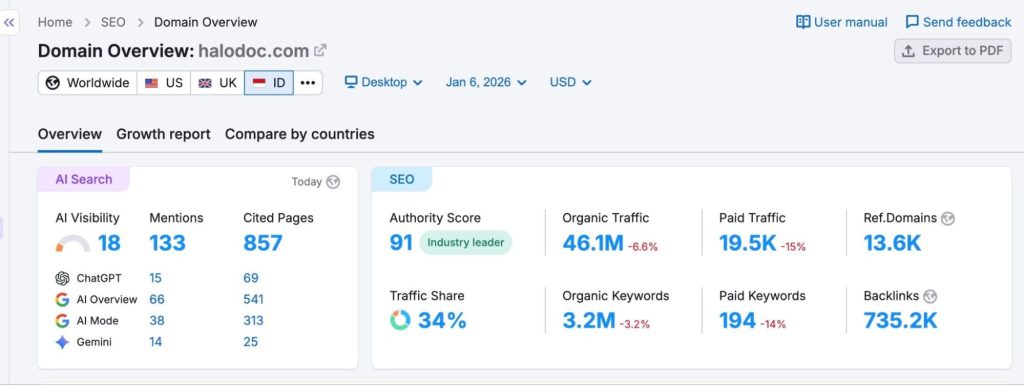The image size is (1024, 385).
Task: Select the US country database
Action: [x=164, y=83]
